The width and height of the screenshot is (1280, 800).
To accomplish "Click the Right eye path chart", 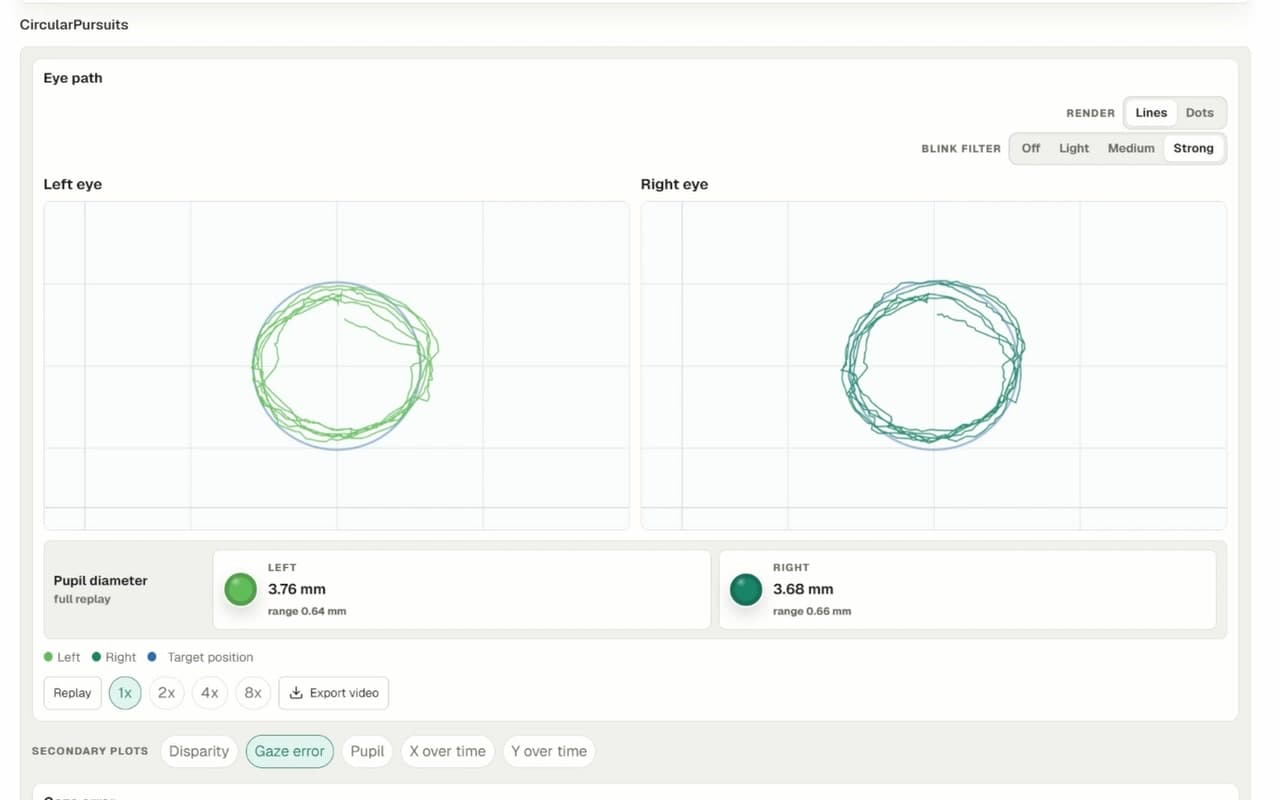I will (933, 366).
